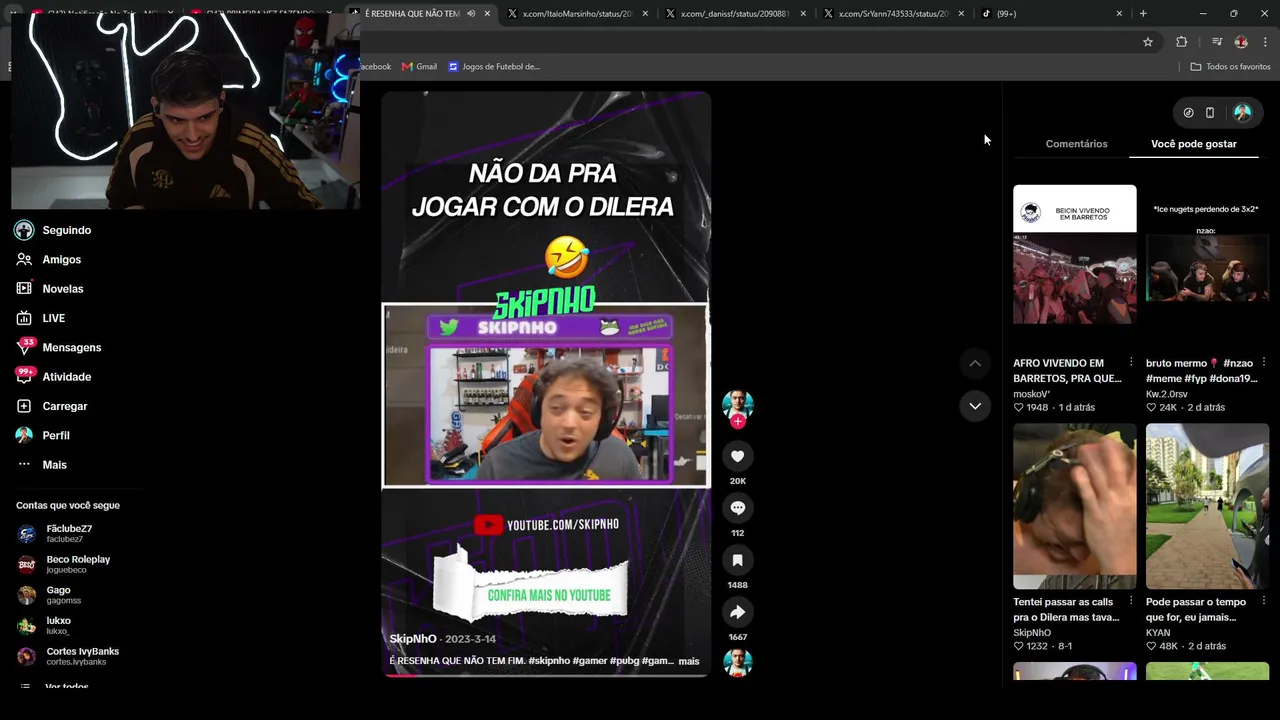Open the Novelas section icon
The width and height of the screenshot is (1280, 720).
(24, 289)
